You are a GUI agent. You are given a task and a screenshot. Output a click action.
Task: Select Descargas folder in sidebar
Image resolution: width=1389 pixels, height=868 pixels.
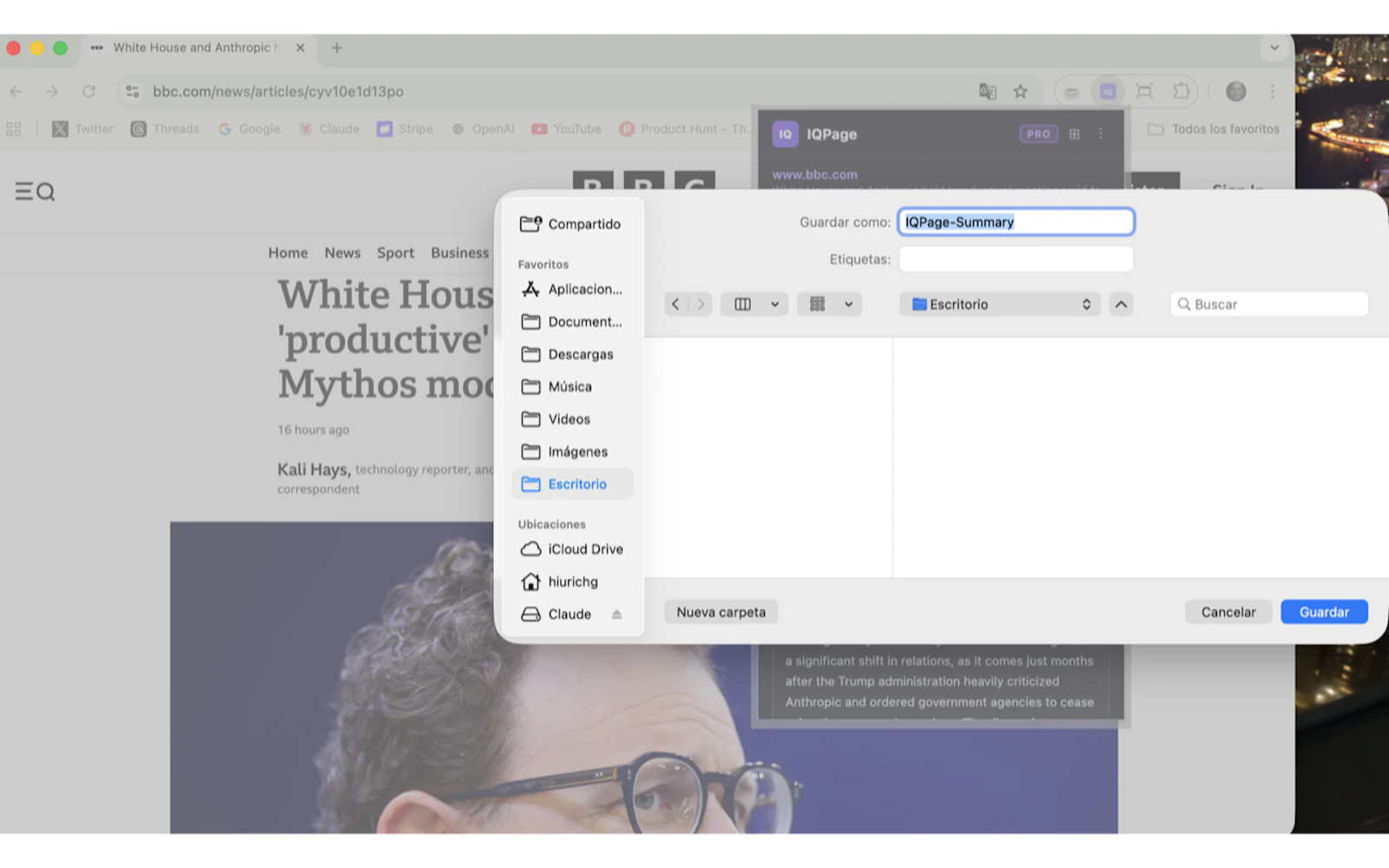[x=573, y=354]
